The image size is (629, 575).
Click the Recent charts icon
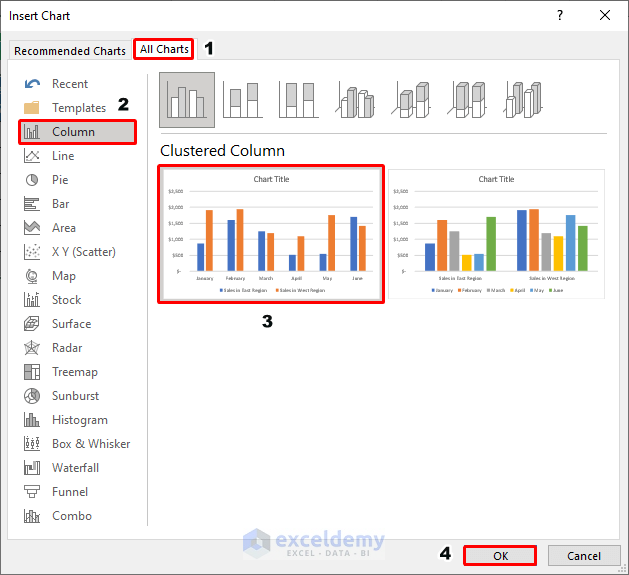click(32, 84)
